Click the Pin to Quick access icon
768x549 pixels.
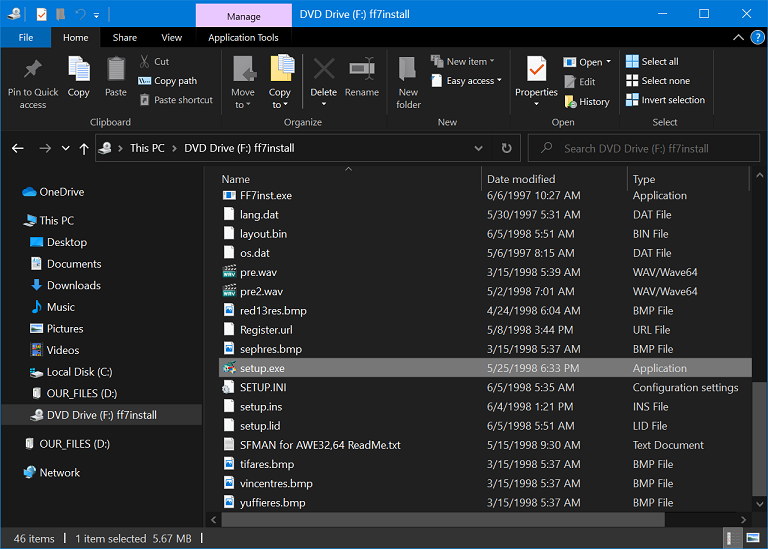(x=33, y=70)
